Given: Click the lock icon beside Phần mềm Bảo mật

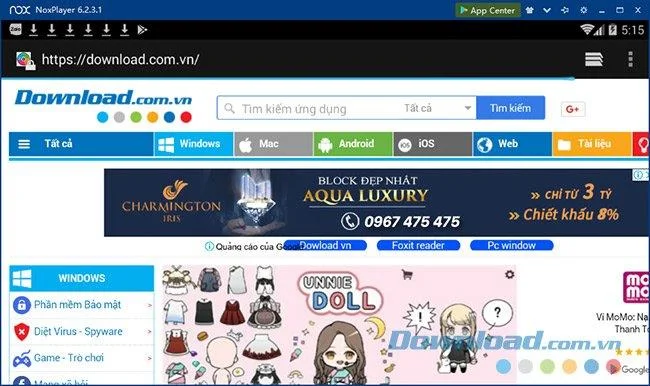Looking at the screenshot, I should [22, 305].
